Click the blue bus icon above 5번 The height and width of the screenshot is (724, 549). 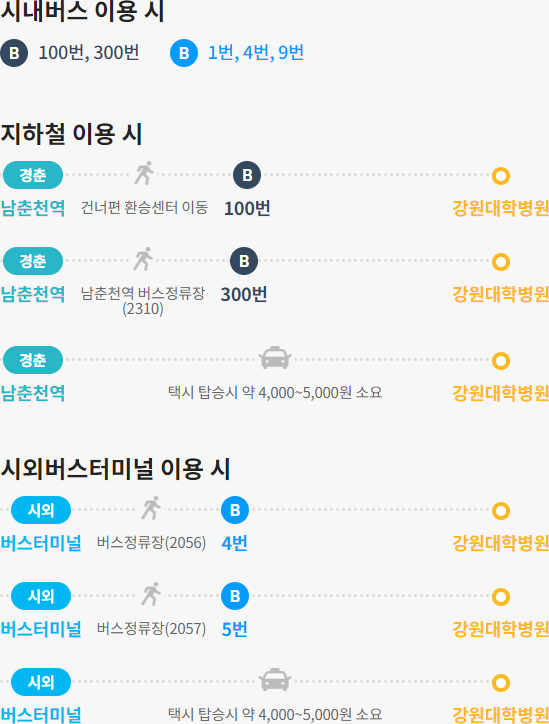[235, 596]
